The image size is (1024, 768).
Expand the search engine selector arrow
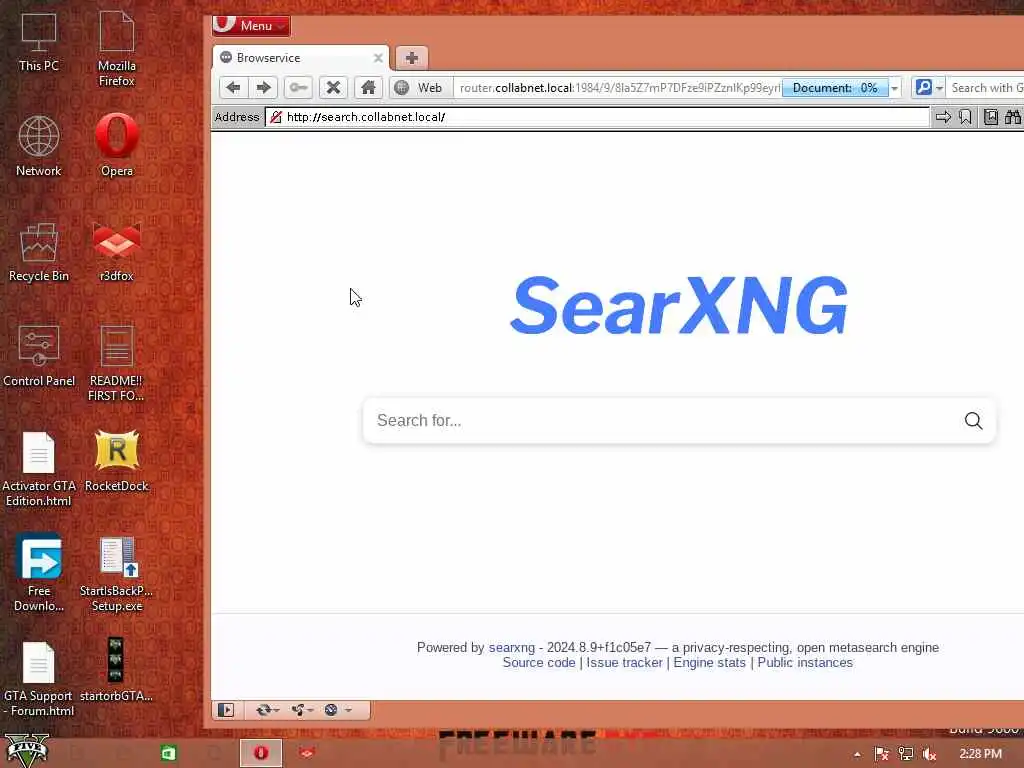click(939, 88)
